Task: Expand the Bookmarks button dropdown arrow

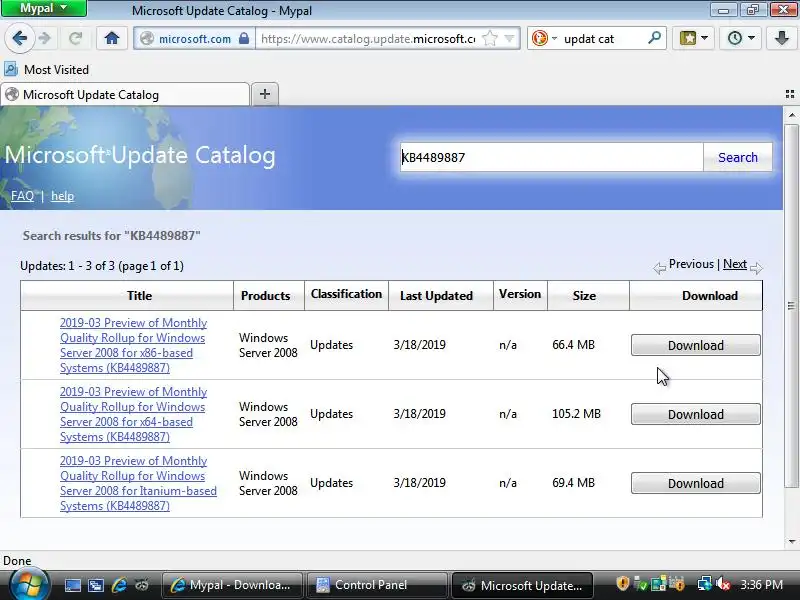Action: point(705,38)
